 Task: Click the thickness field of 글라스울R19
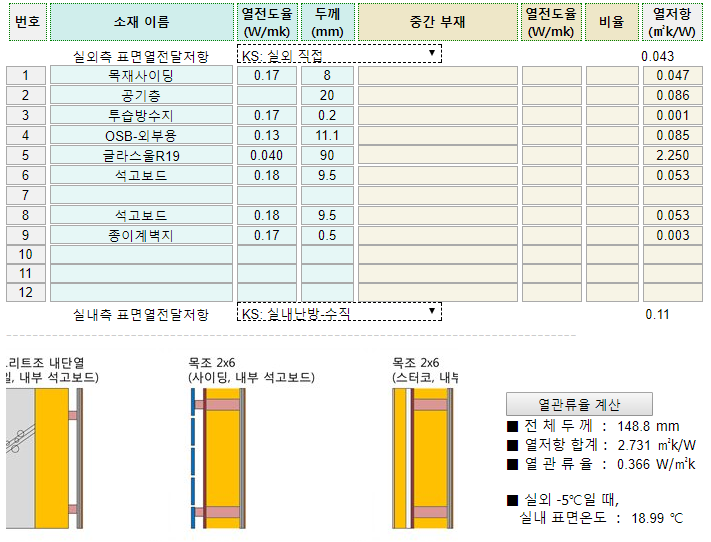tap(327, 155)
